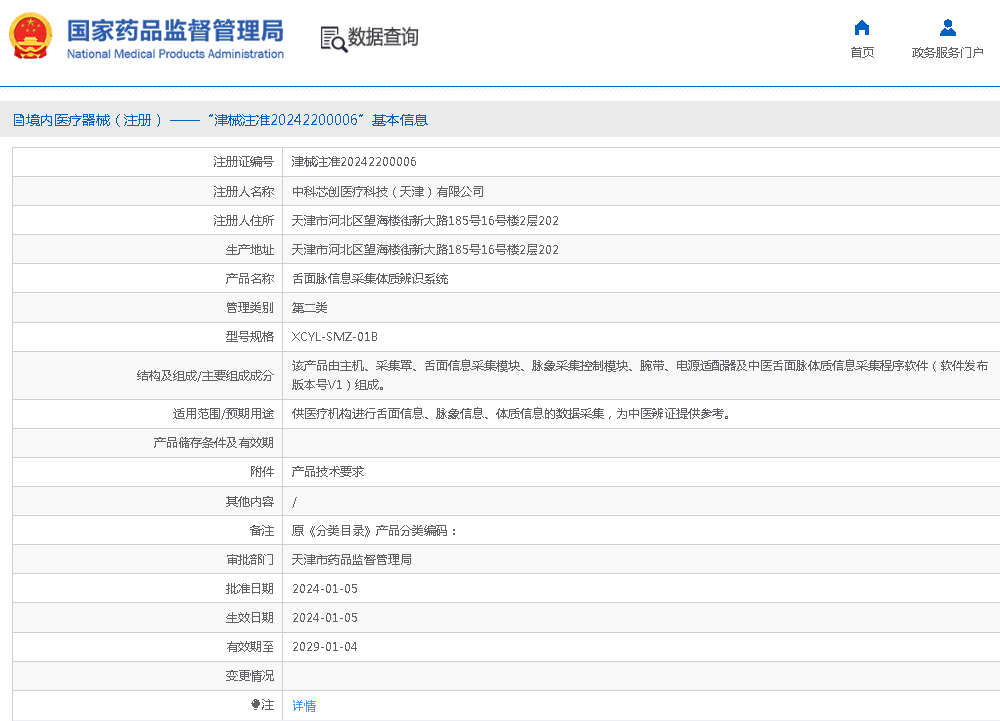Click the 数据查询 magnifier document icon
The width and height of the screenshot is (1000, 721).
click(x=333, y=39)
